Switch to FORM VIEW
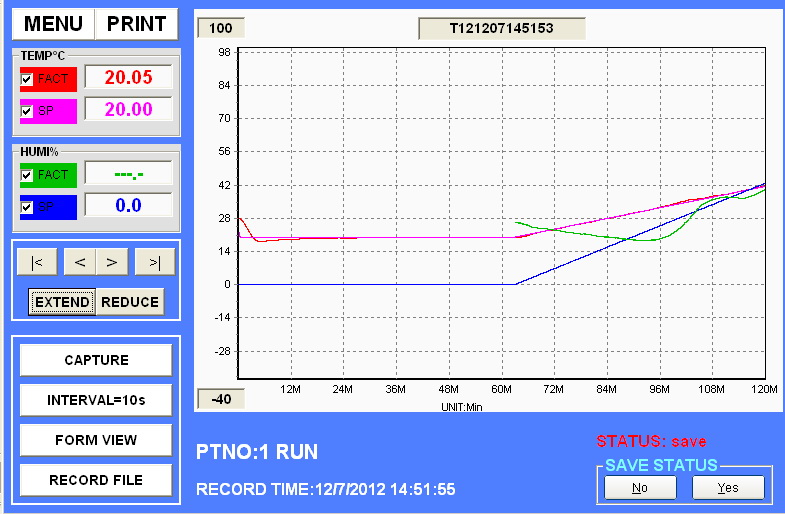Screen dimensions: 785x514 (96, 440)
